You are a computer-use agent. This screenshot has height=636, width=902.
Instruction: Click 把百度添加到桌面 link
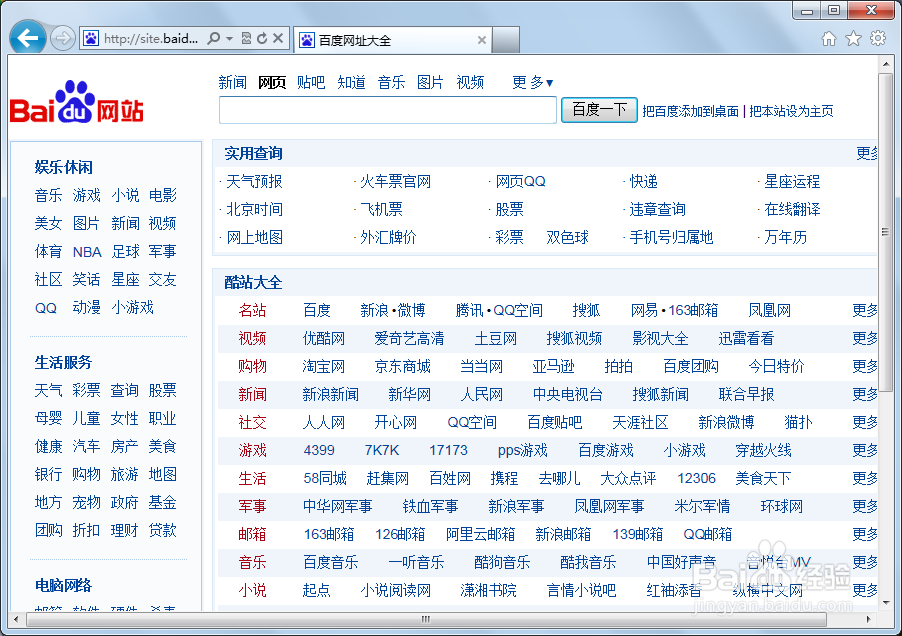pyautogui.click(x=690, y=112)
